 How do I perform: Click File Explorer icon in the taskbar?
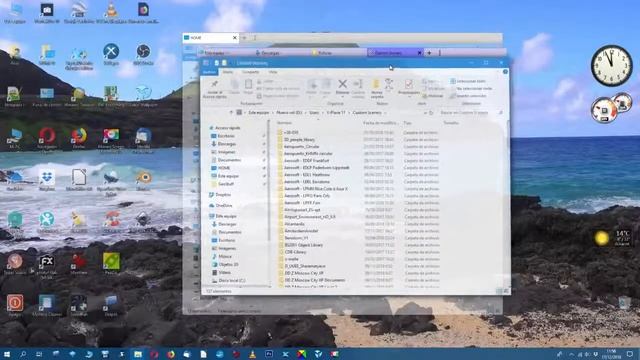coord(138,354)
